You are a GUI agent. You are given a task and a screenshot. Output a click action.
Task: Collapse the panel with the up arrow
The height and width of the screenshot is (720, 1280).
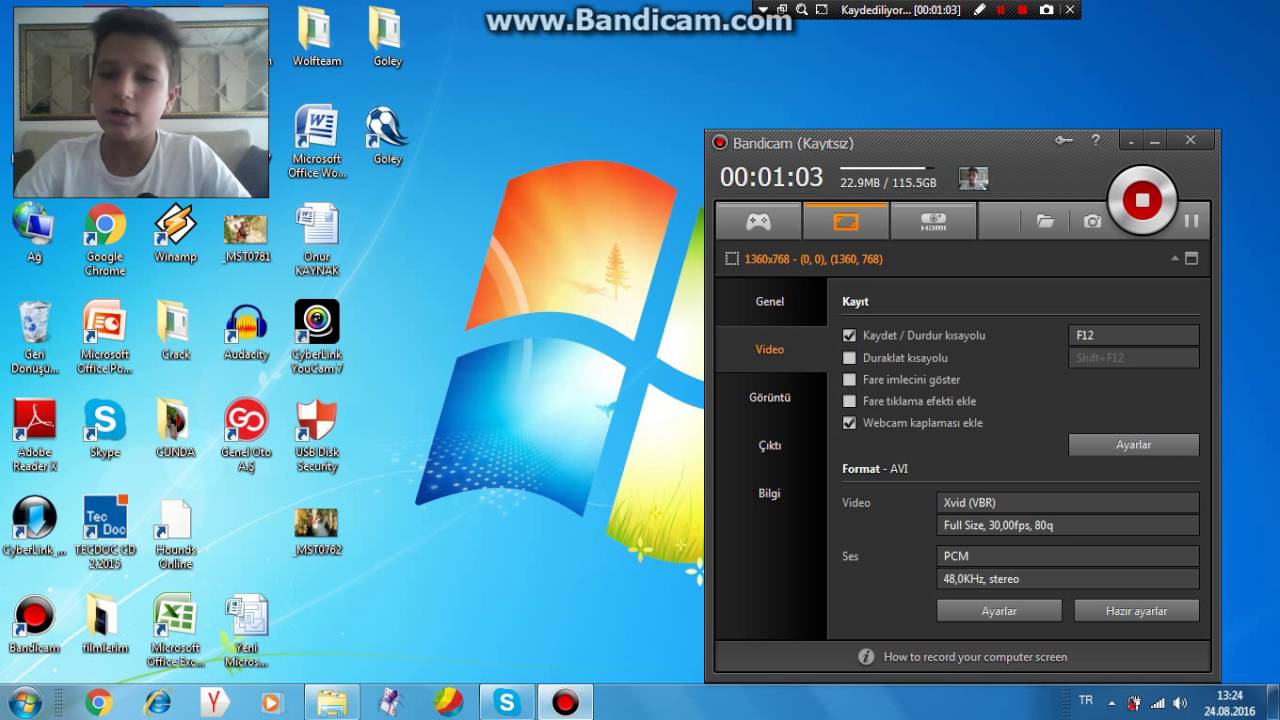click(x=1175, y=258)
